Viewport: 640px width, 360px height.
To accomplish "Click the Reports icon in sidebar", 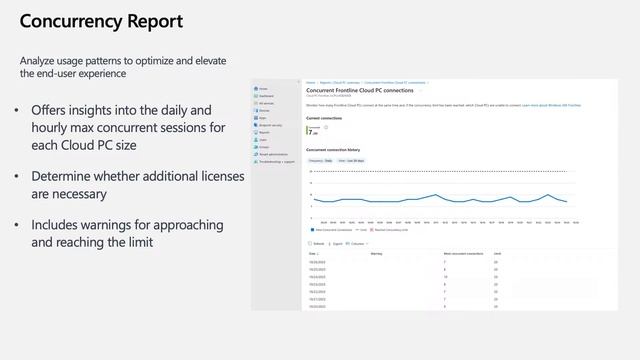I will 256,133.
